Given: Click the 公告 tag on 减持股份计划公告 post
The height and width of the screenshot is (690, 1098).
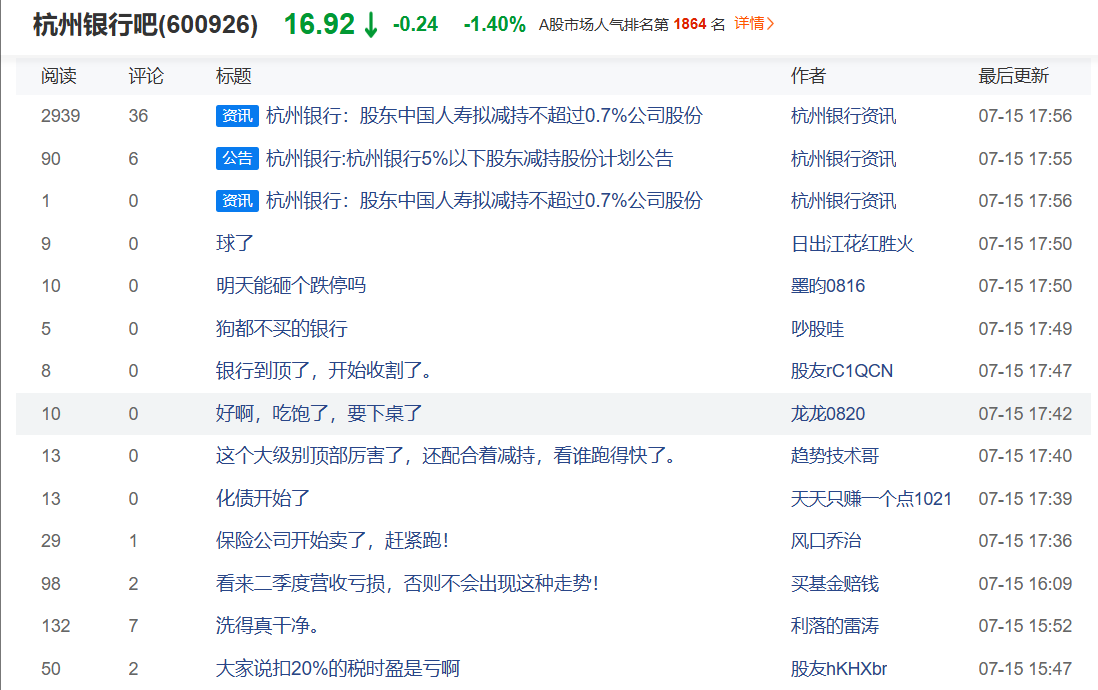Looking at the screenshot, I should pyautogui.click(x=237, y=158).
